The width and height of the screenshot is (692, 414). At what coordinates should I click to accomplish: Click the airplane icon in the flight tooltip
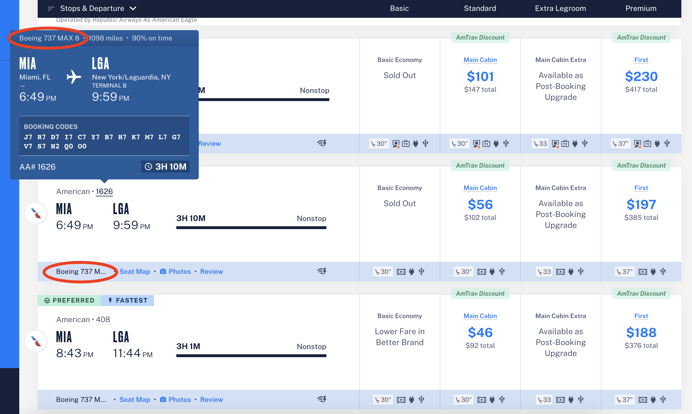pos(73,77)
